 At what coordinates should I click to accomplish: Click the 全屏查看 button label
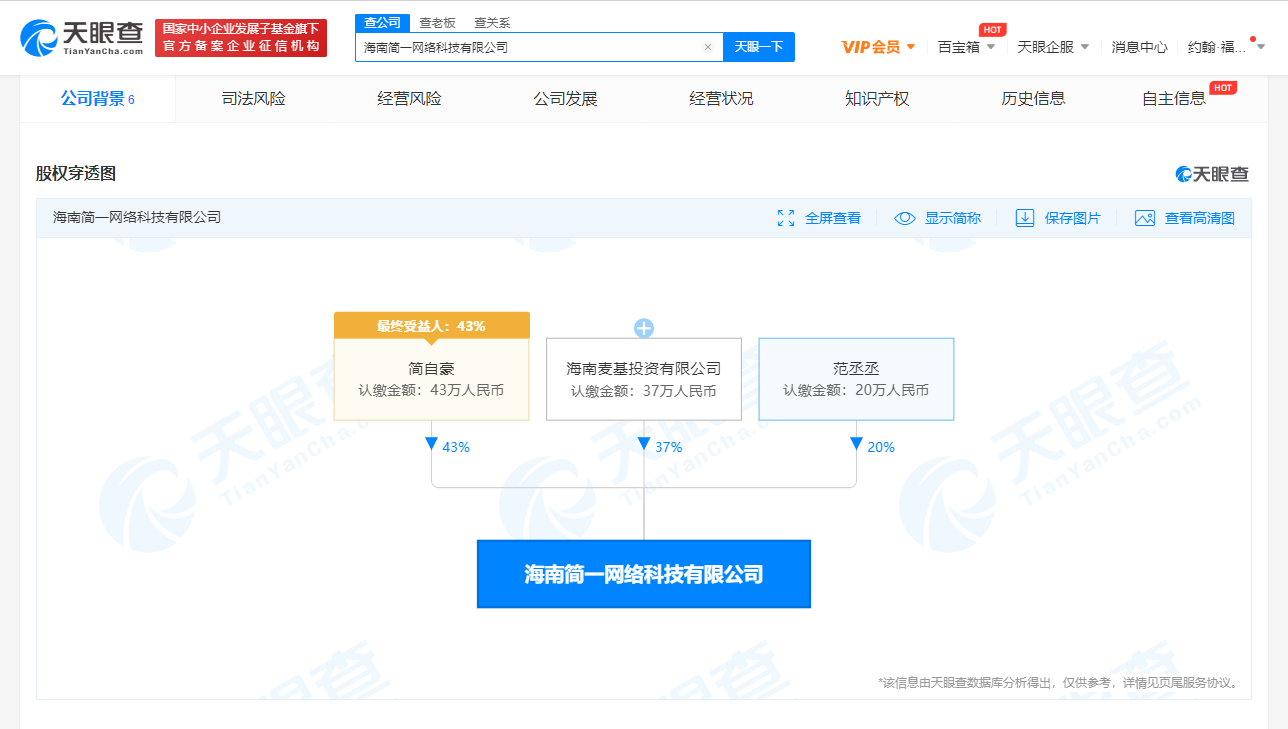(x=833, y=218)
